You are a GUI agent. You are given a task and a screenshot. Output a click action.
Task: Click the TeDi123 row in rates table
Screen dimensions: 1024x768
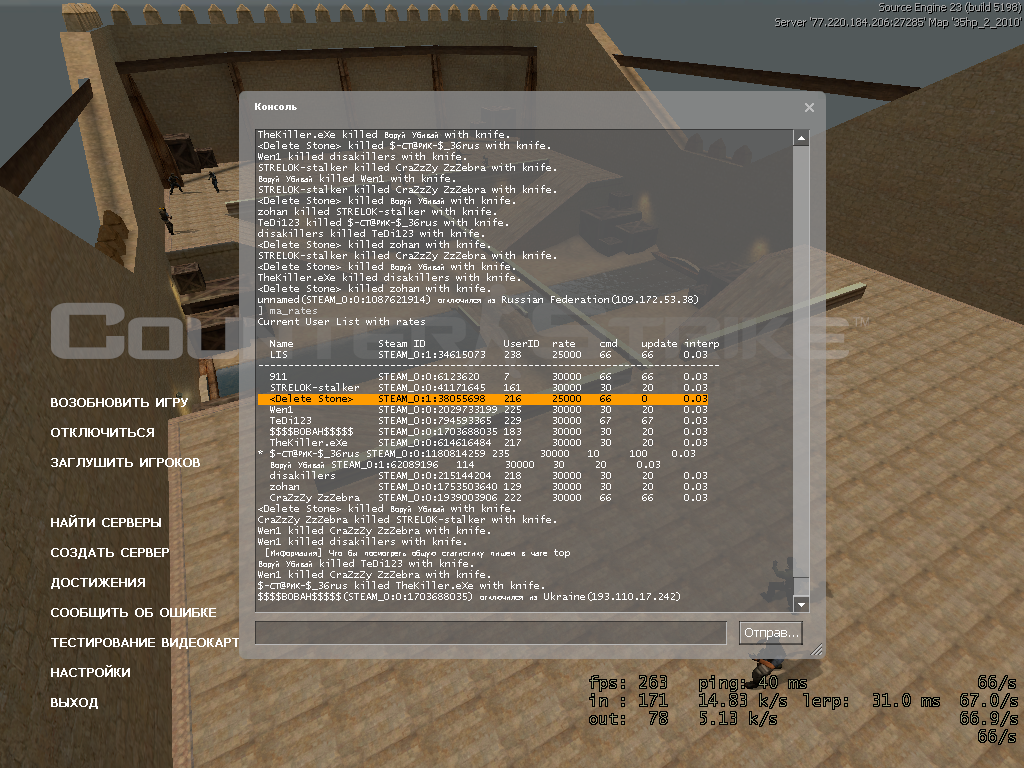pos(488,421)
